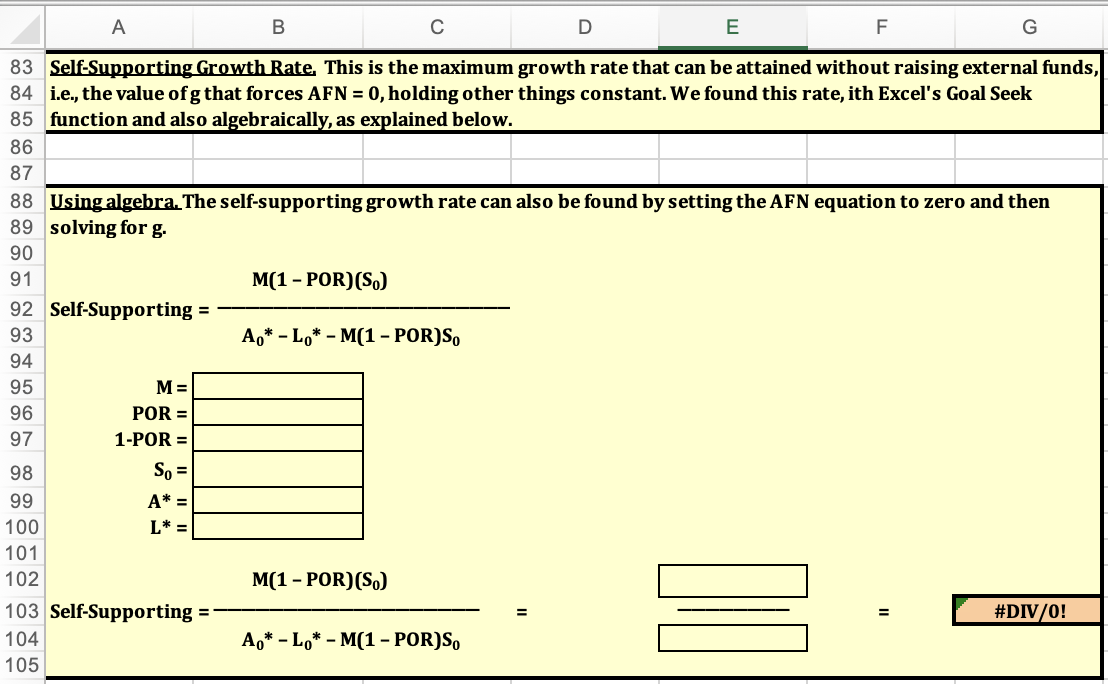
Task: Select column E header
Action: (732, 28)
